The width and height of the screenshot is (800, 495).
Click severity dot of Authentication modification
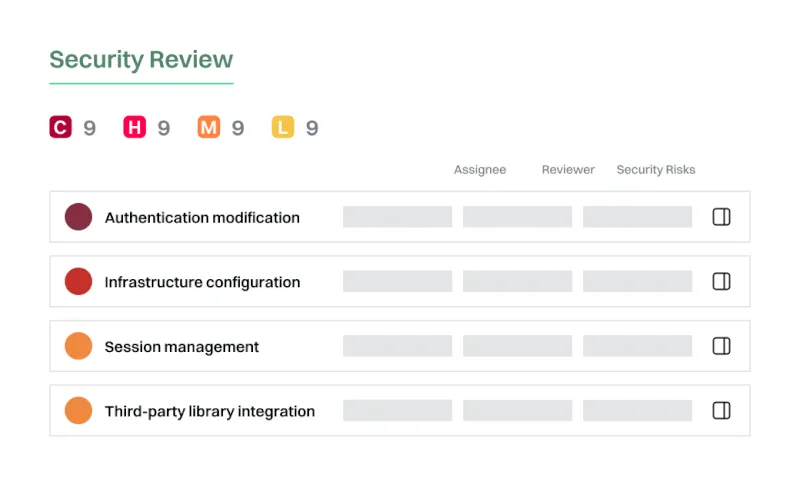(79, 217)
